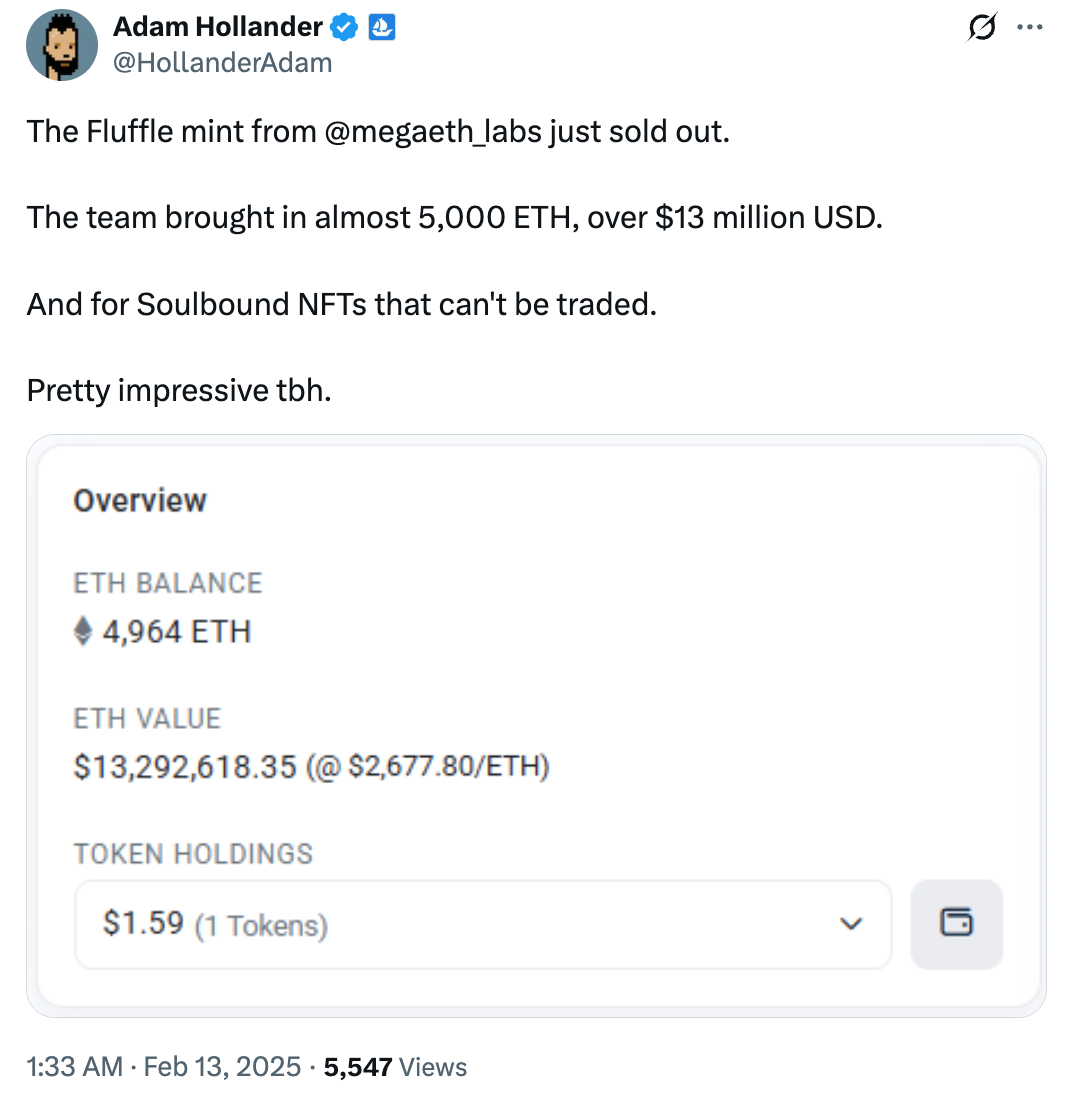
Task: Select the 4,964 ETH balance value
Action: 176,632
